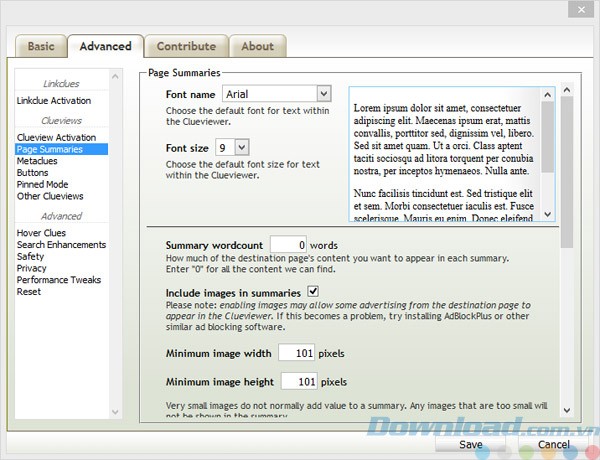600x460 pixels.
Task: Click the Save button
Action: 471,444
